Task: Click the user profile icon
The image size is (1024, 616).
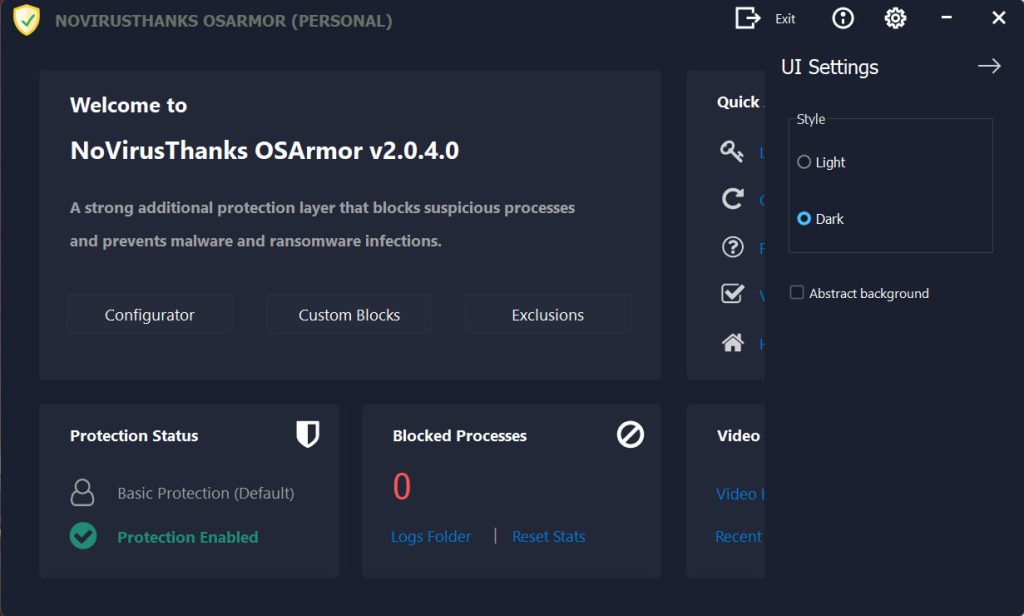Action: click(82, 493)
